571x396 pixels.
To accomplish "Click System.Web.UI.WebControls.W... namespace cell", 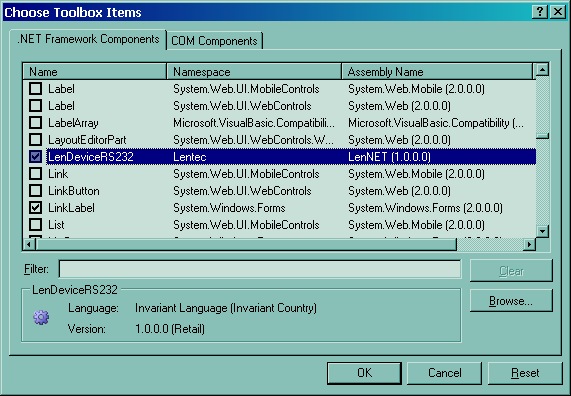I will (253, 140).
